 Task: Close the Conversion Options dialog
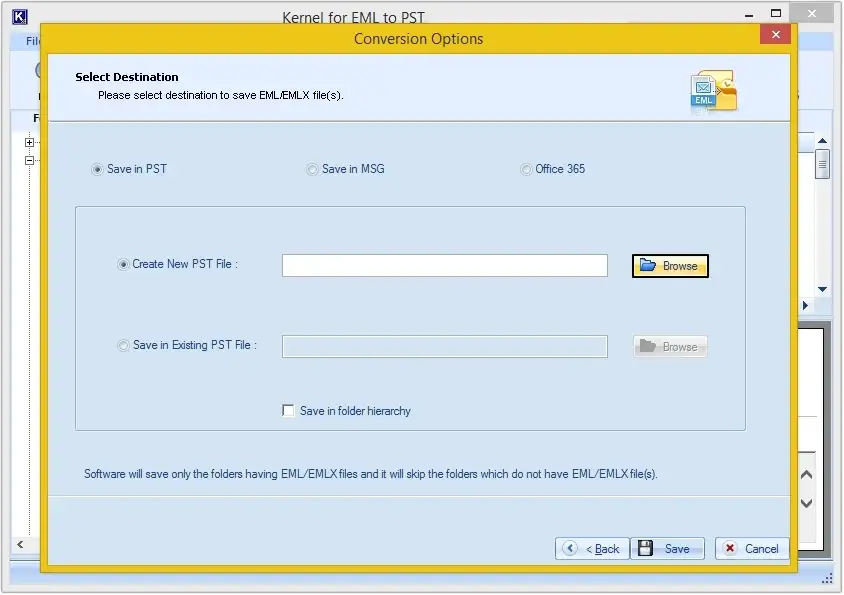[776, 34]
